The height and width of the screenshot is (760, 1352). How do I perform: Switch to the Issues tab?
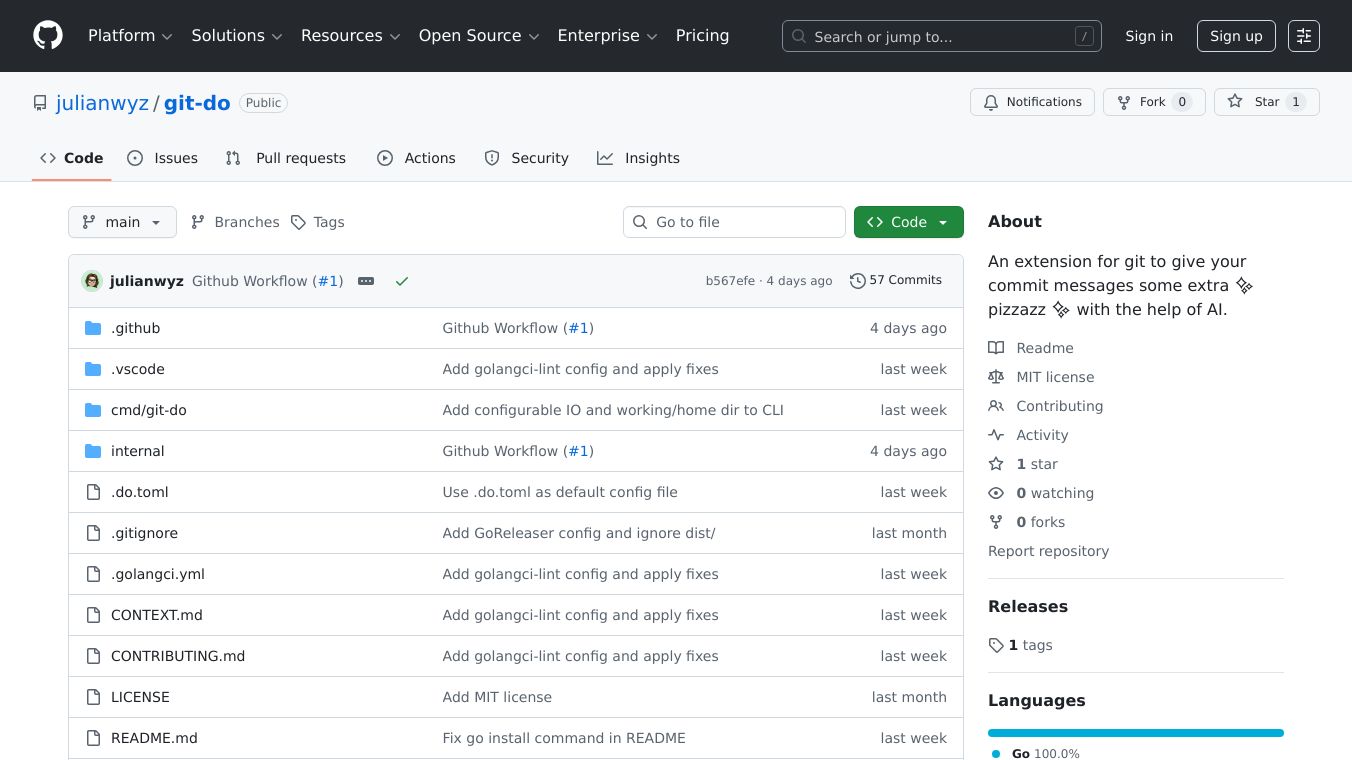pos(163,158)
